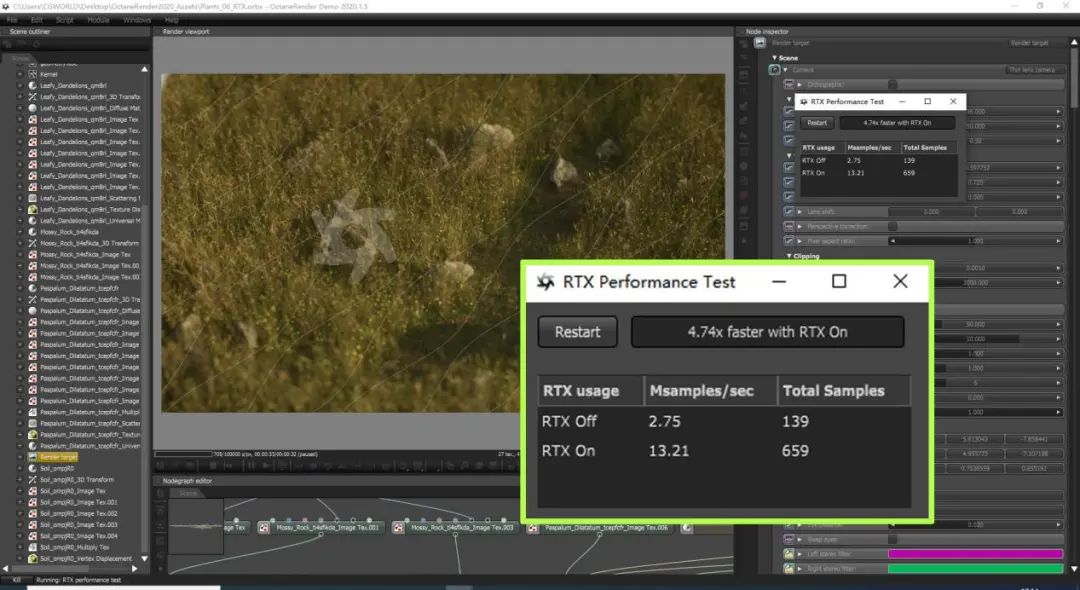
Task: Click the Leafy_Dandelions_qmBrl_Universal Material icon
Action: 32,221
